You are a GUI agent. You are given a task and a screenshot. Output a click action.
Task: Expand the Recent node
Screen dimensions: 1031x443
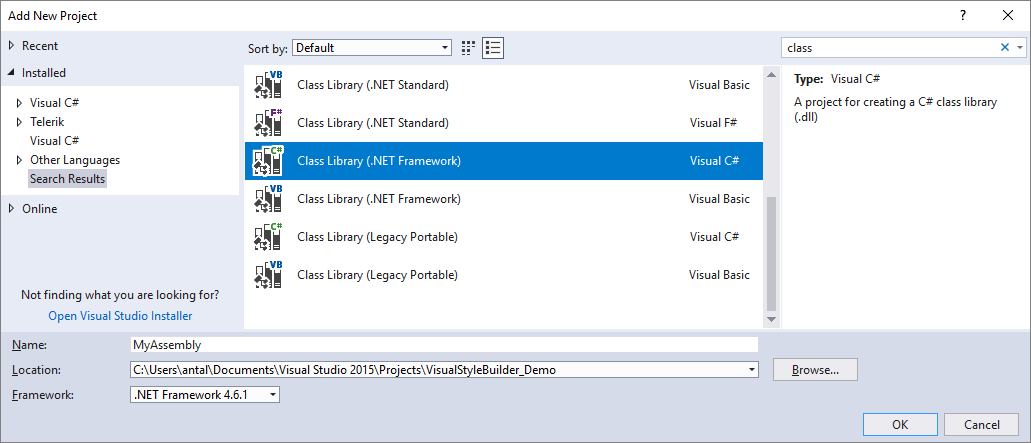pos(11,45)
